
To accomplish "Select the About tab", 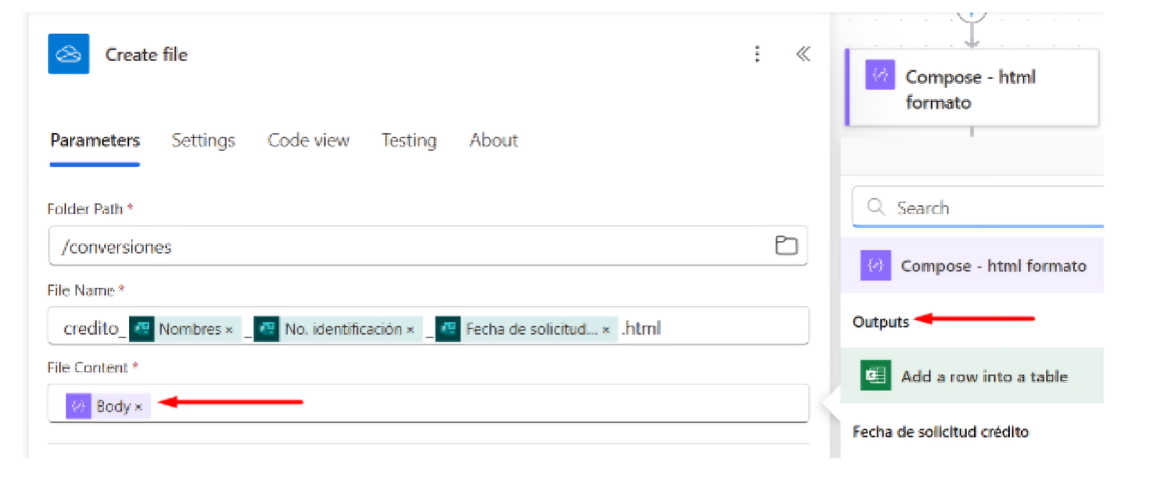I will click(x=494, y=140).
